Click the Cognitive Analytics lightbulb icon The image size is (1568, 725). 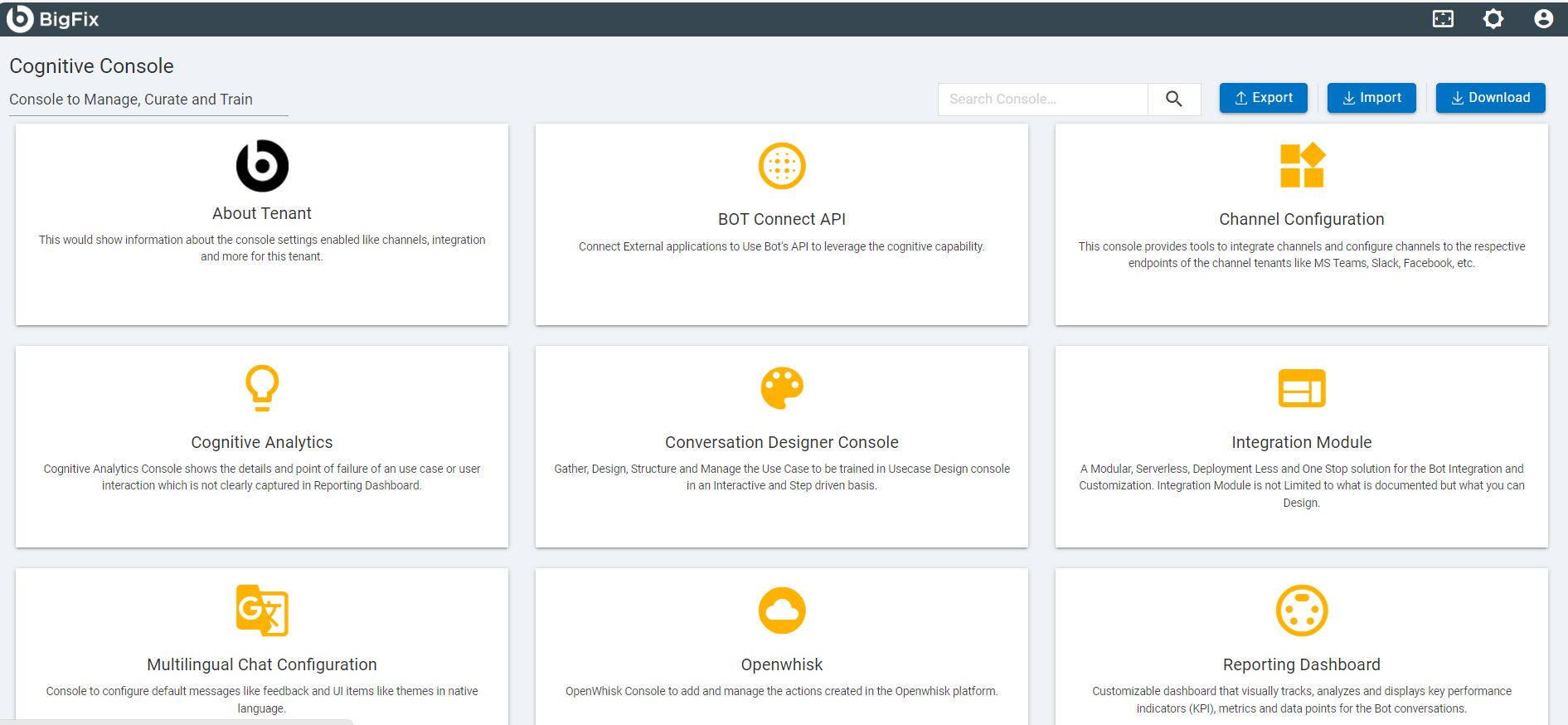point(262,388)
